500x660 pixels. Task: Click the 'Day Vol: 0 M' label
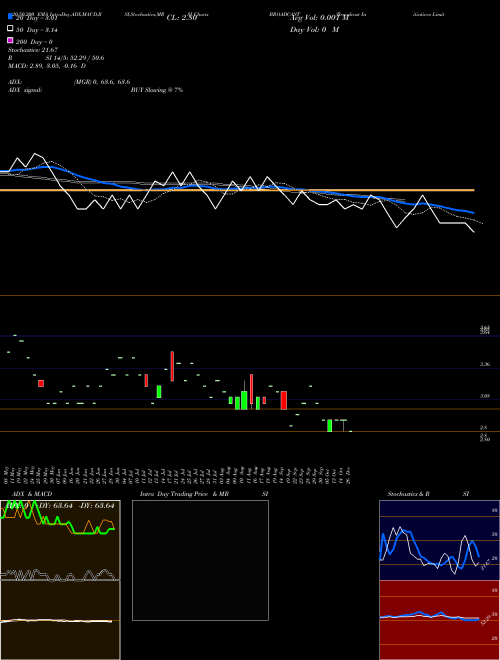[314, 29]
